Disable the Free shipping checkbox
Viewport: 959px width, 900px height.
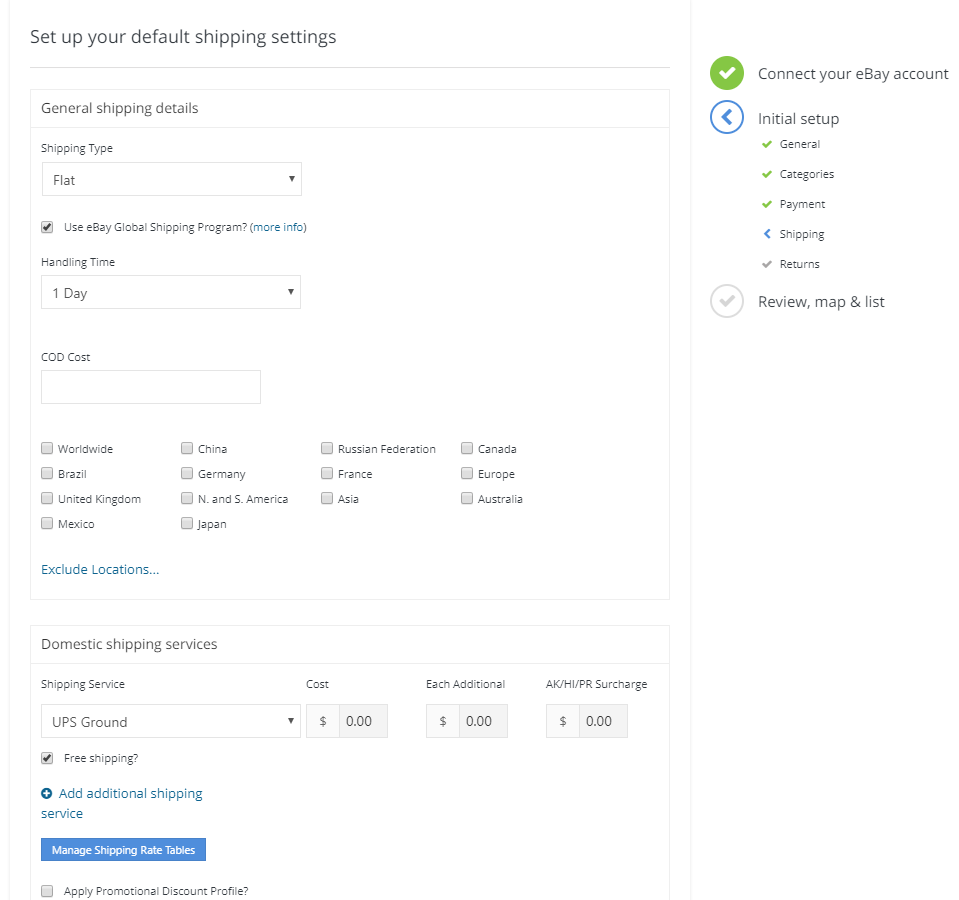coord(47,758)
